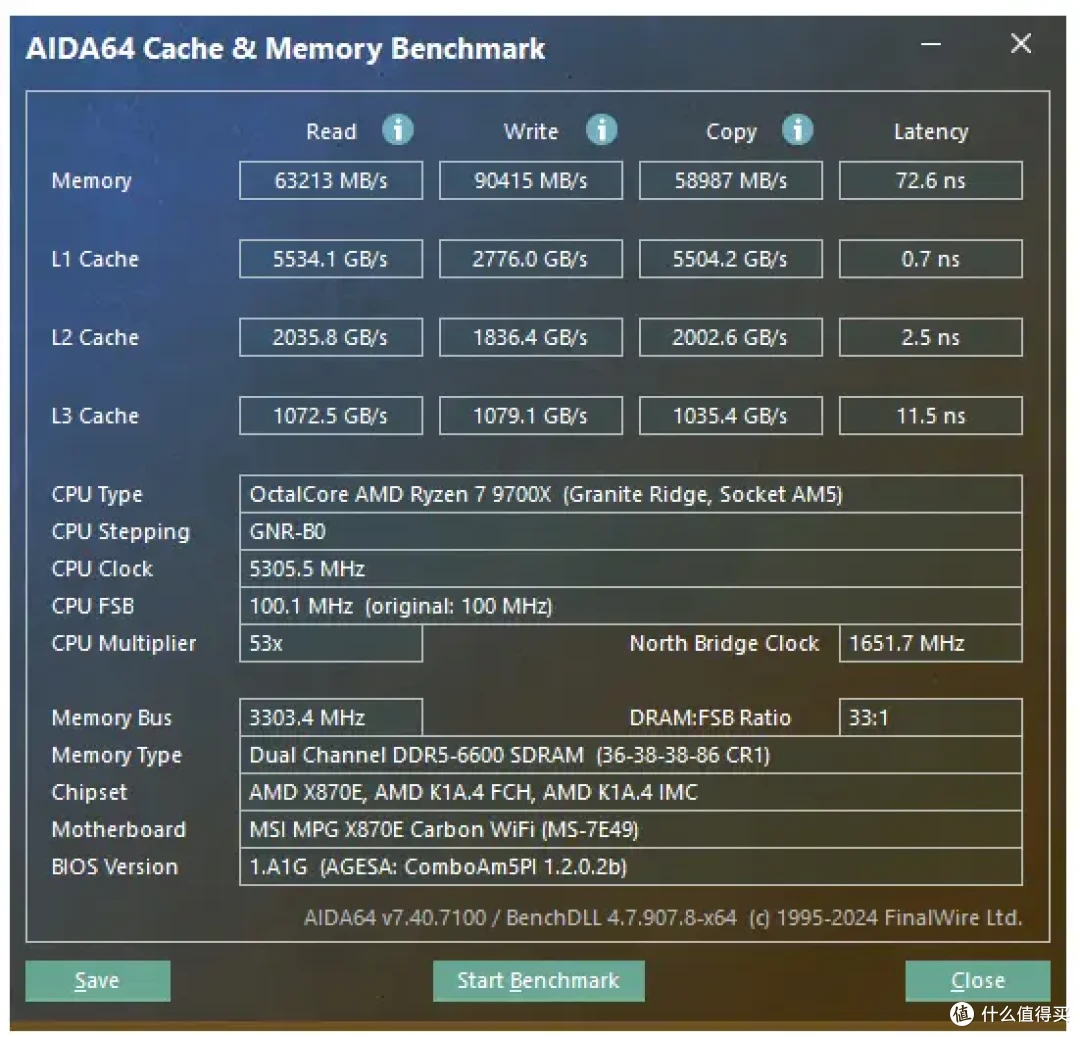Select L1 Cache Write 2776.0 GB/s
The height and width of the screenshot is (1037, 1080).
530,259
